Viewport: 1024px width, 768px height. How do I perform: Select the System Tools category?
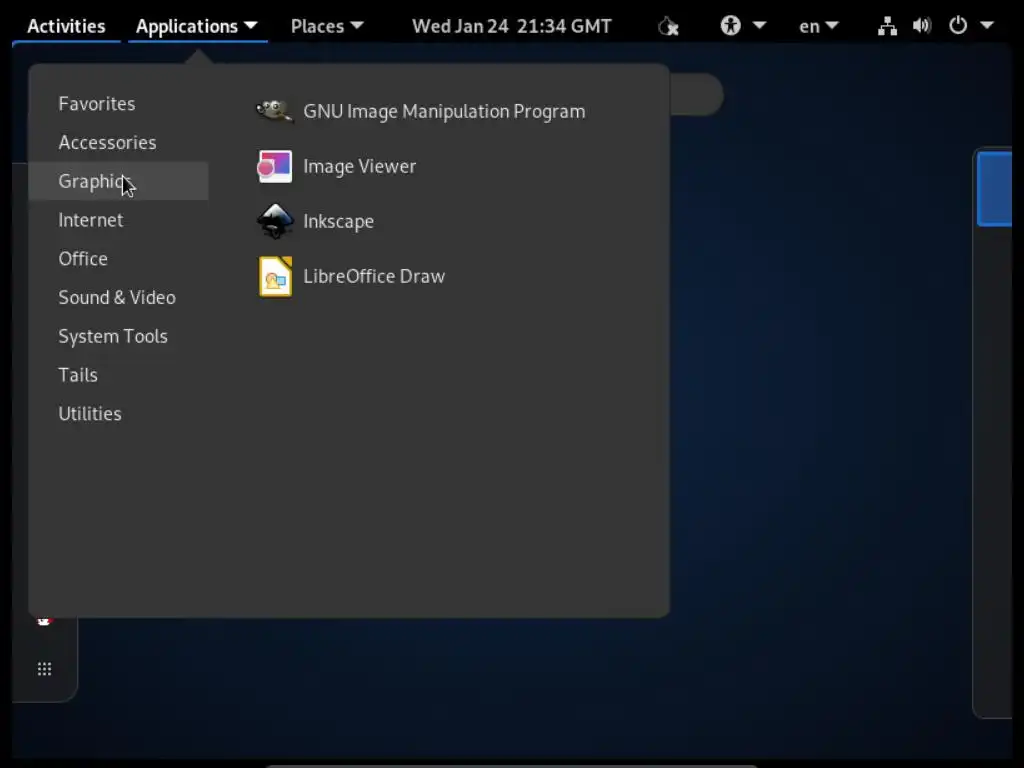(113, 336)
